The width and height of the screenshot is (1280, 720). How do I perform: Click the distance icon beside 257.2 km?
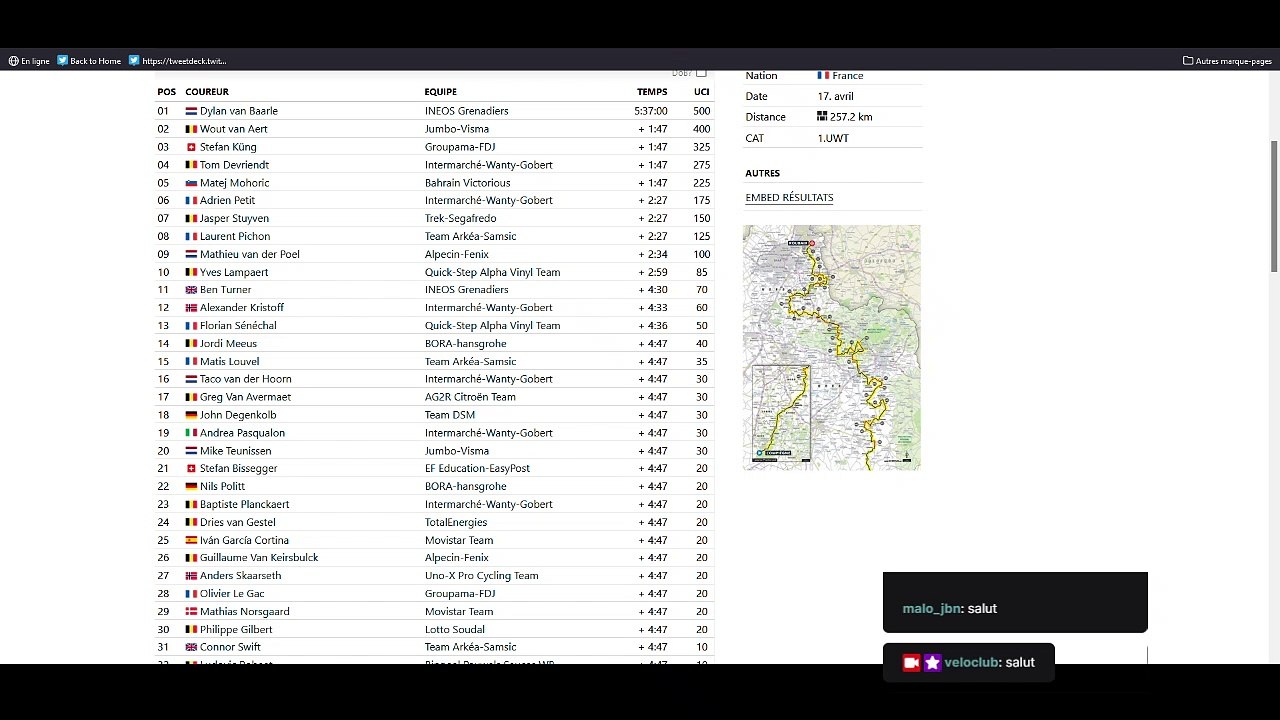822,117
